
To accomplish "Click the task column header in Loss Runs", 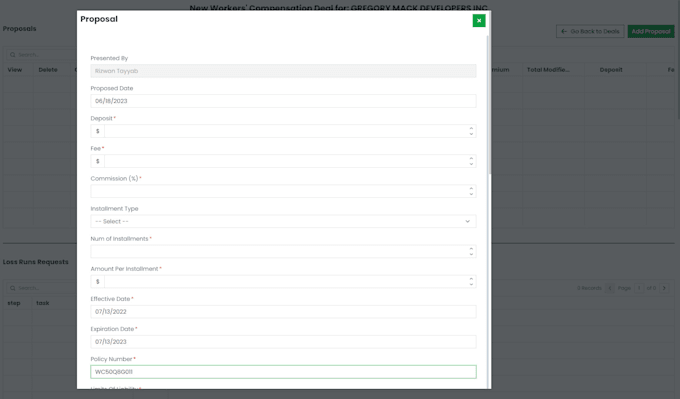I will pos(42,303).
